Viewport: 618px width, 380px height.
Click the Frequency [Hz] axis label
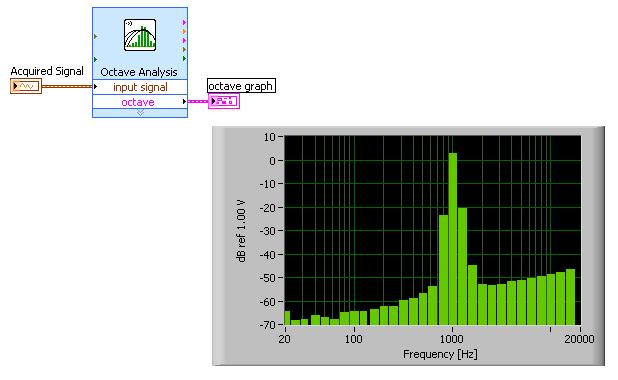(x=440, y=354)
